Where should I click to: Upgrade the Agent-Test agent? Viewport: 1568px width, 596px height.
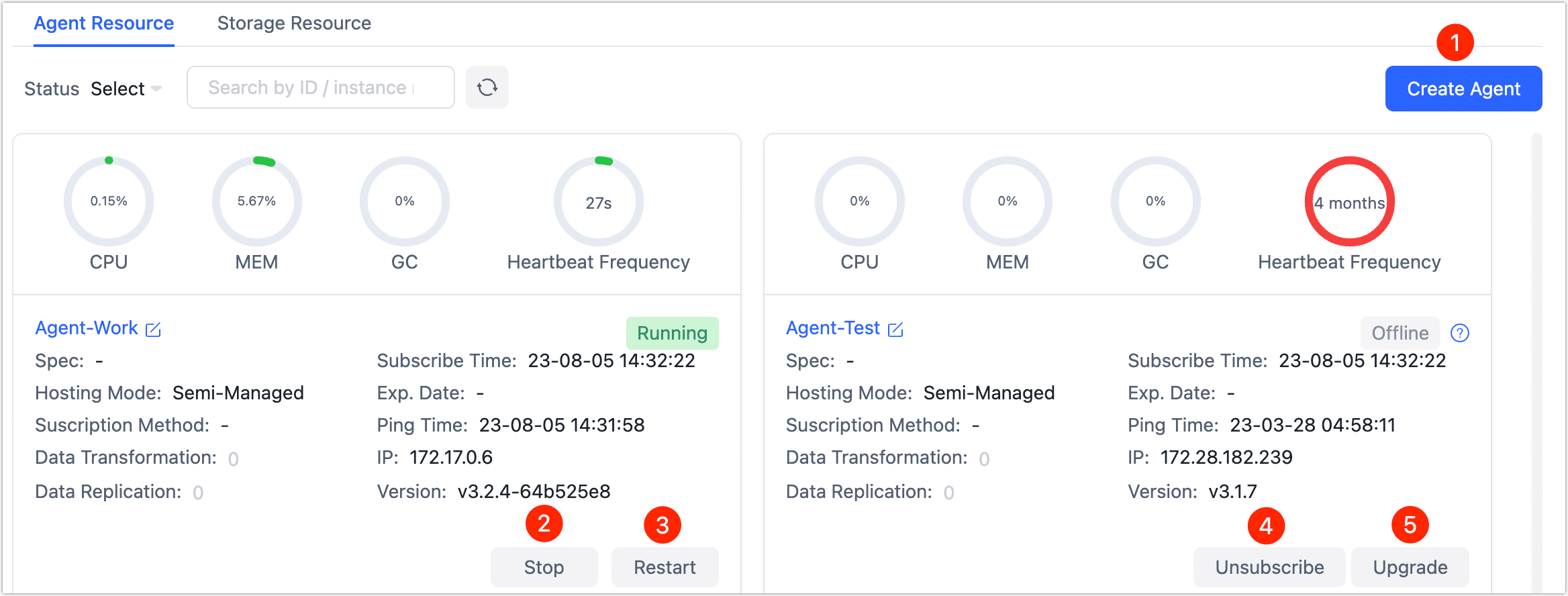point(1410,567)
